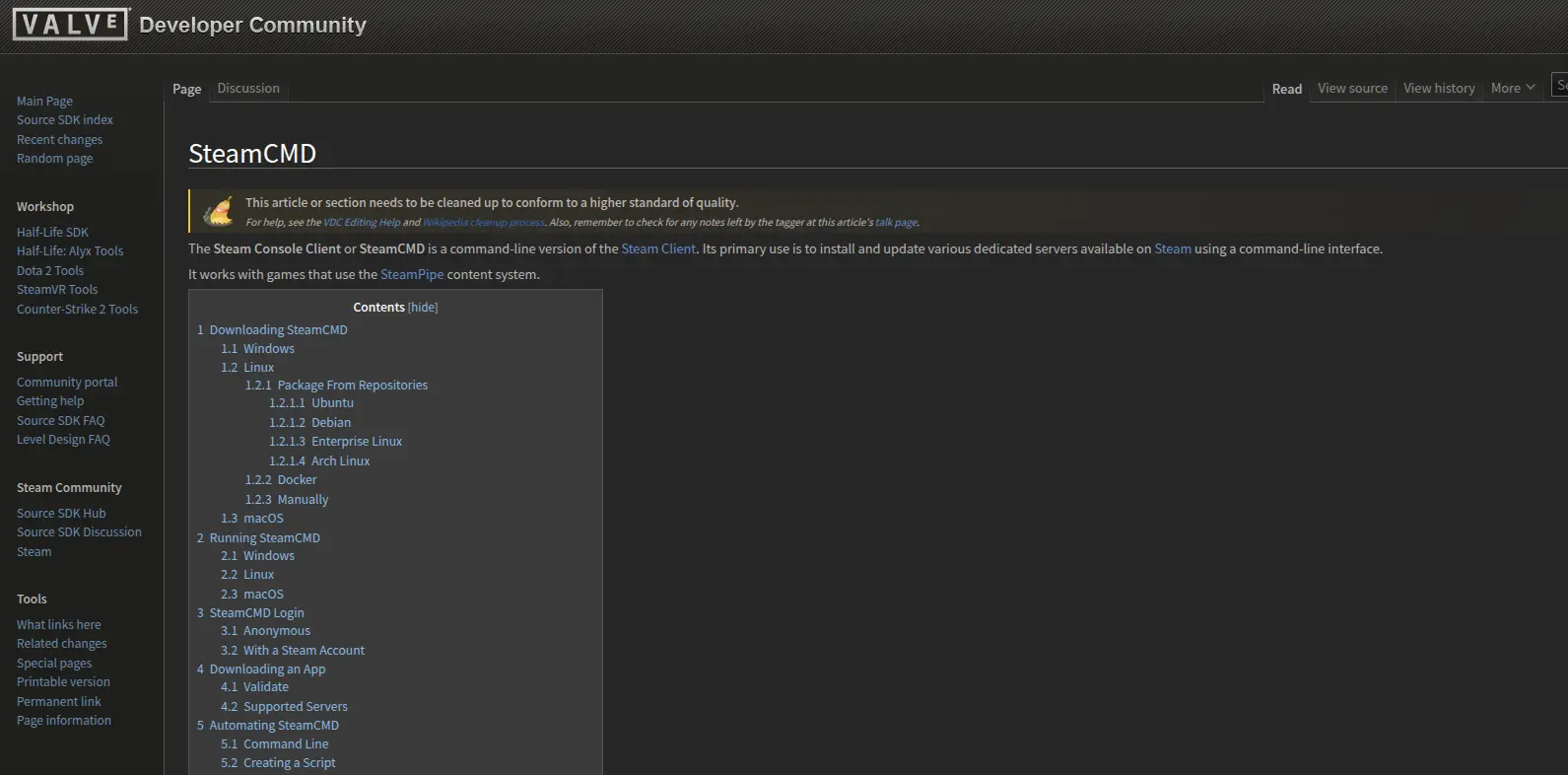The height and width of the screenshot is (775, 1568).
Task: Open the View history tab
Action: click(1439, 88)
